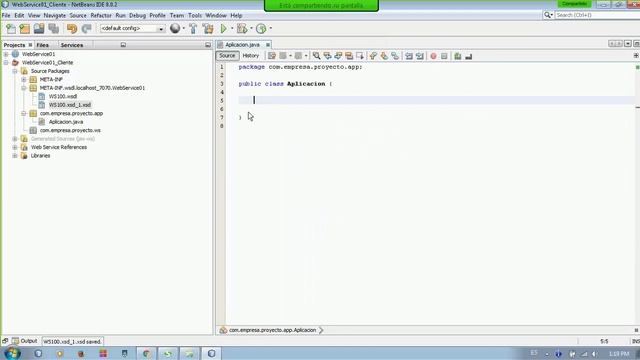Collapse the WebService01_Cliente project node
This screenshot has height=360, width=640.
click(x=6, y=62)
